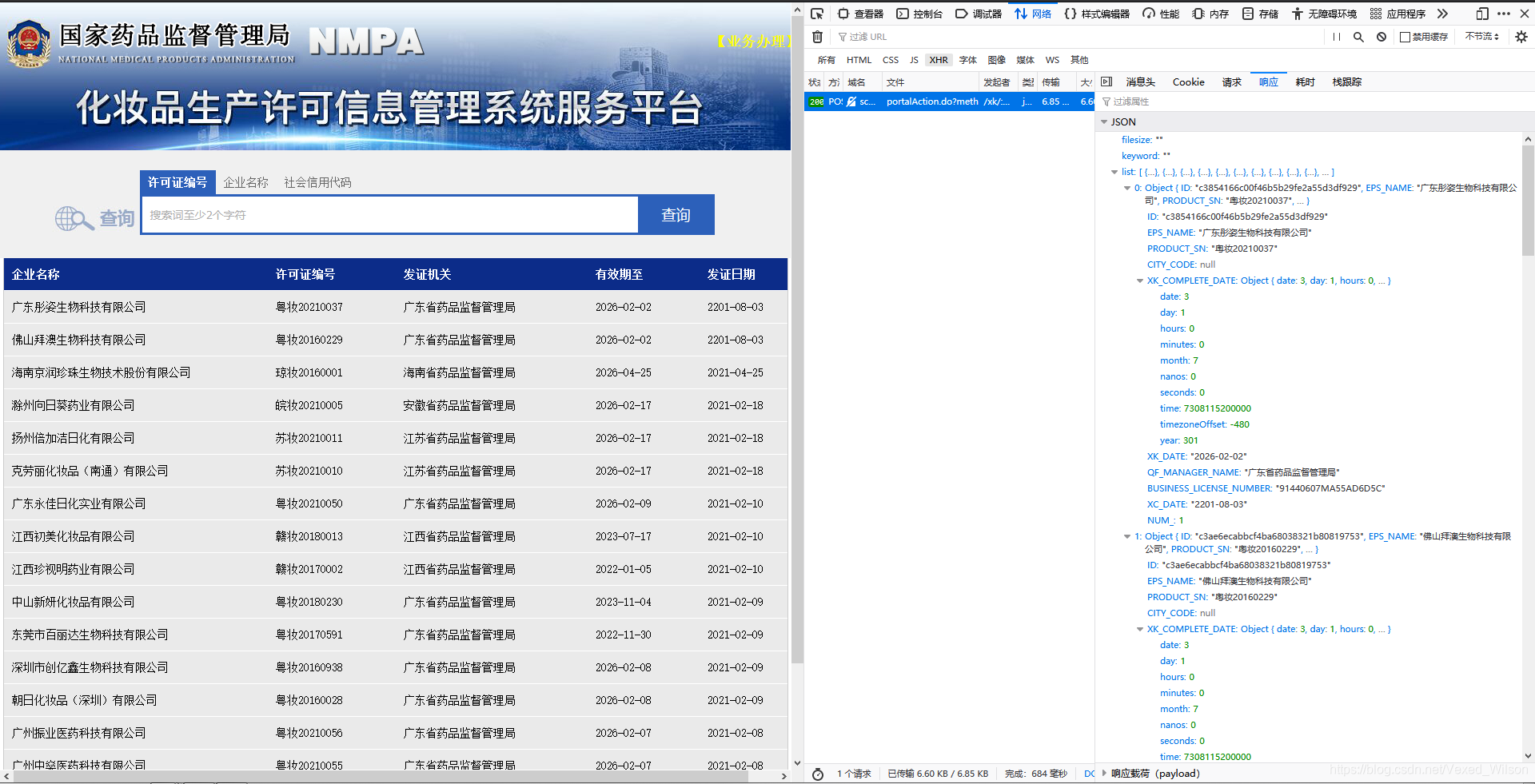Collapse first XK_COMPLETE_DATE object
This screenshot has width=1535, height=784.
(x=1140, y=281)
